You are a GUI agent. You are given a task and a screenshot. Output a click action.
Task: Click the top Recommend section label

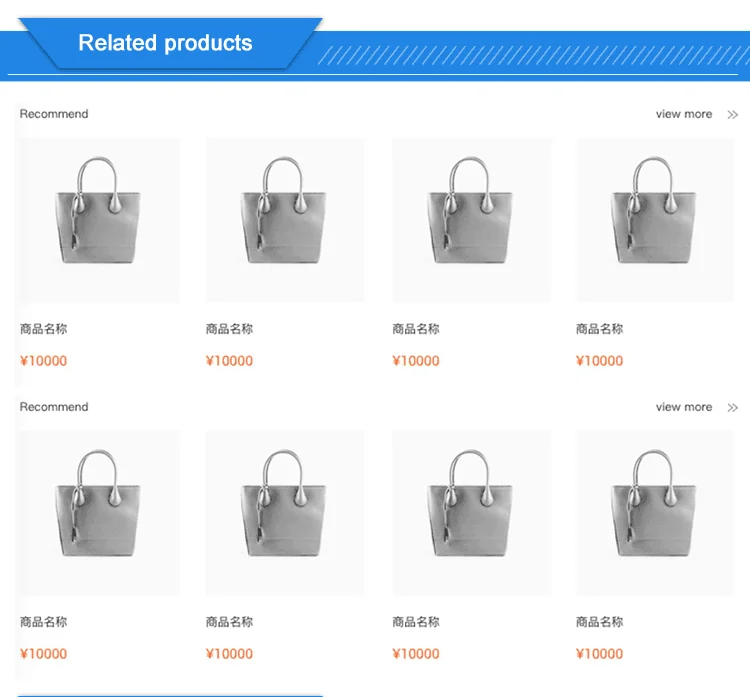click(54, 114)
